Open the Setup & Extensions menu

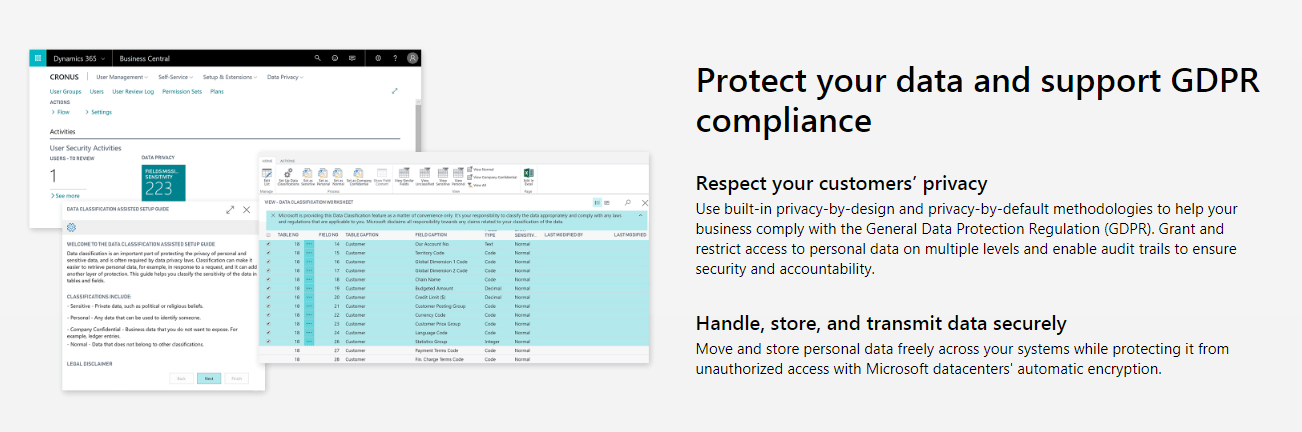tap(229, 77)
